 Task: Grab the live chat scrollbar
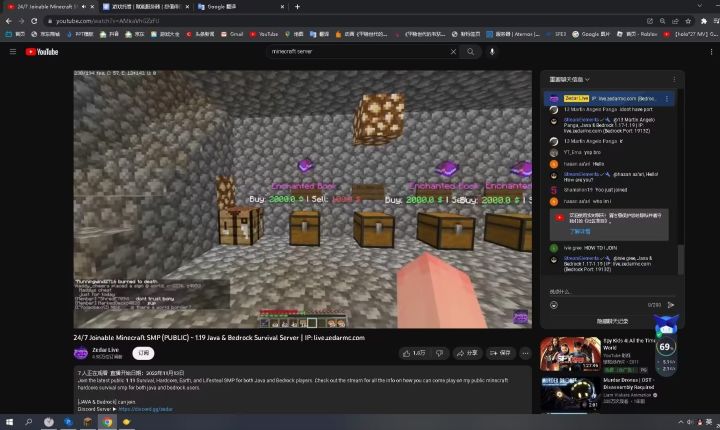[x=681, y=260]
